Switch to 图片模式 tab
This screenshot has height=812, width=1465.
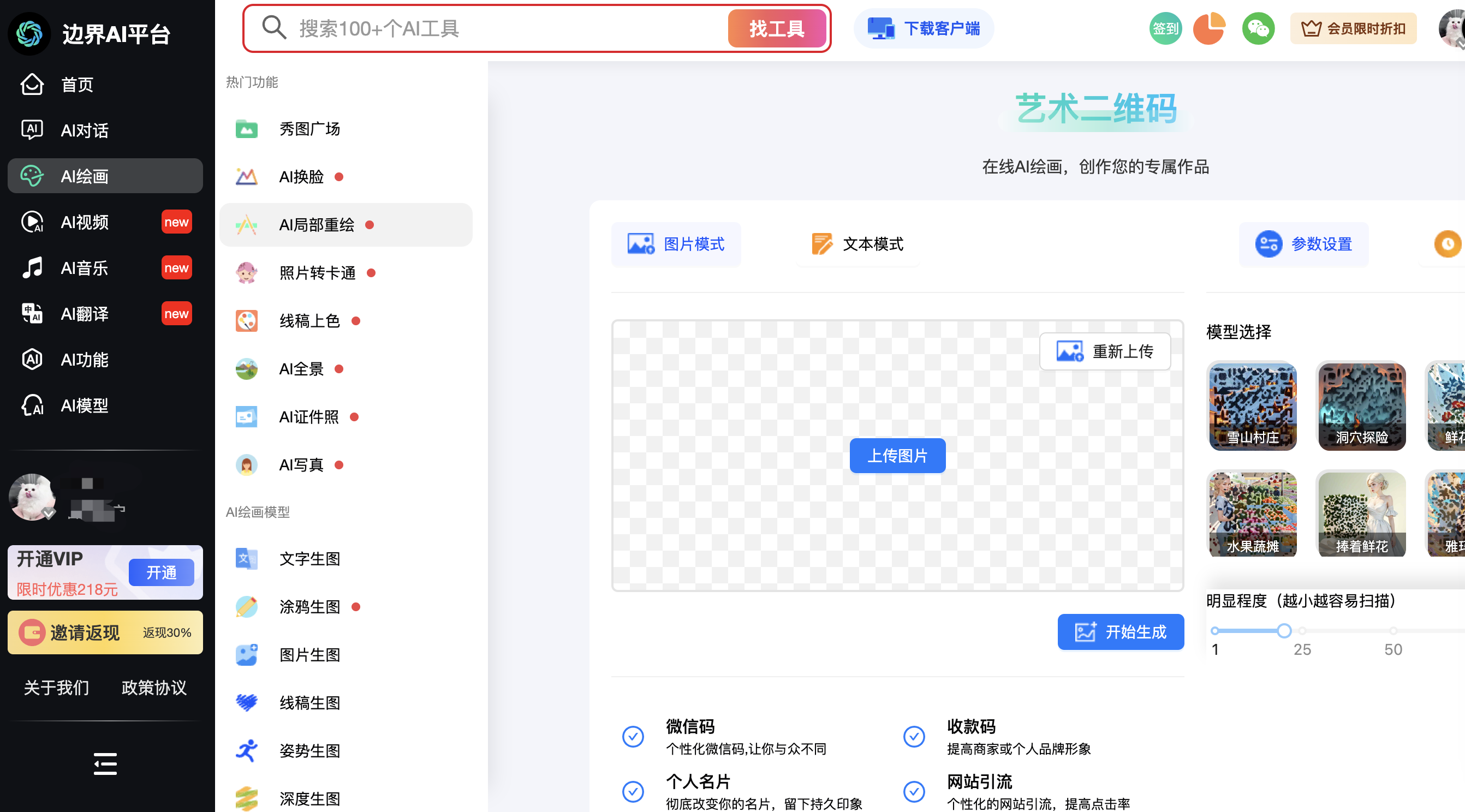pos(676,244)
